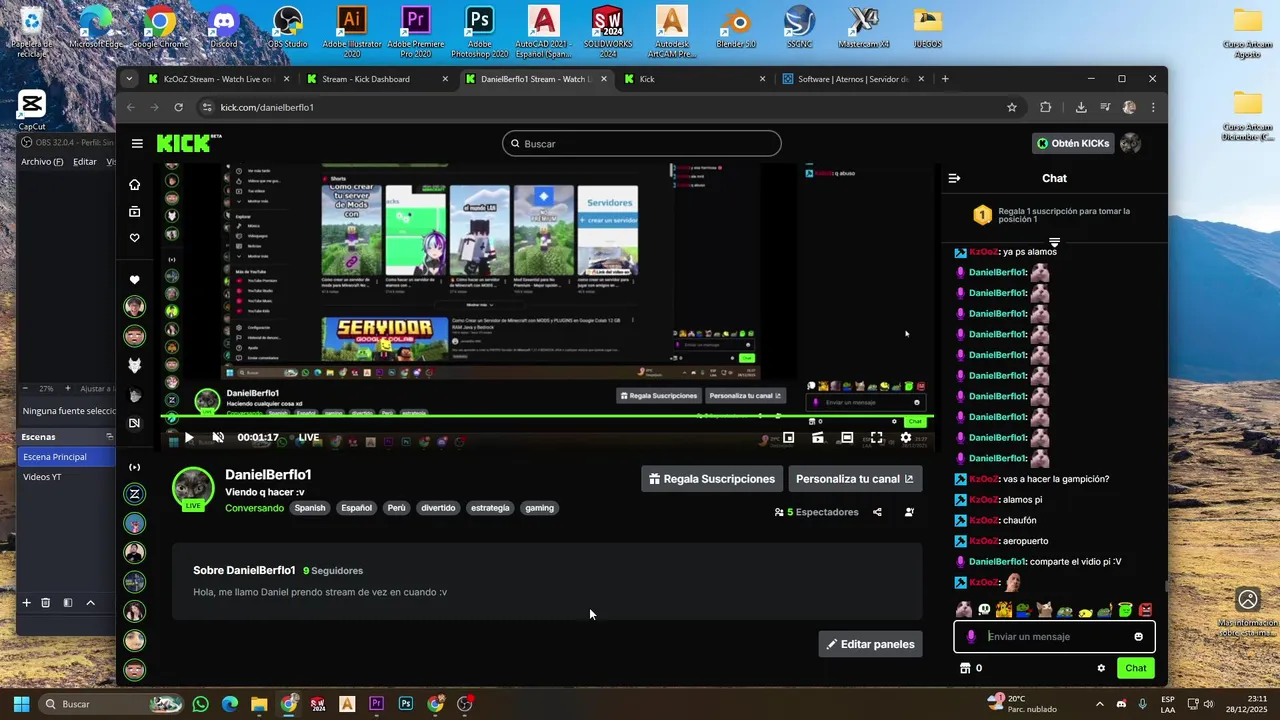Open WhatsApp from the taskbar
This screenshot has height=720, width=1280.
tap(200, 704)
